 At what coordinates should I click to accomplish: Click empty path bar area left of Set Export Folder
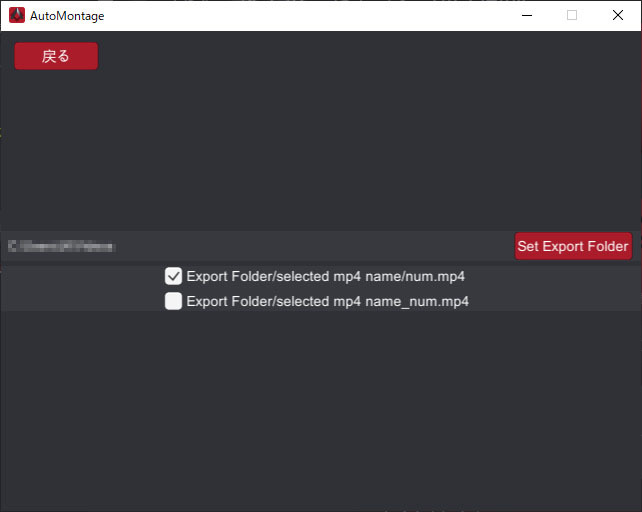point(320,246)
